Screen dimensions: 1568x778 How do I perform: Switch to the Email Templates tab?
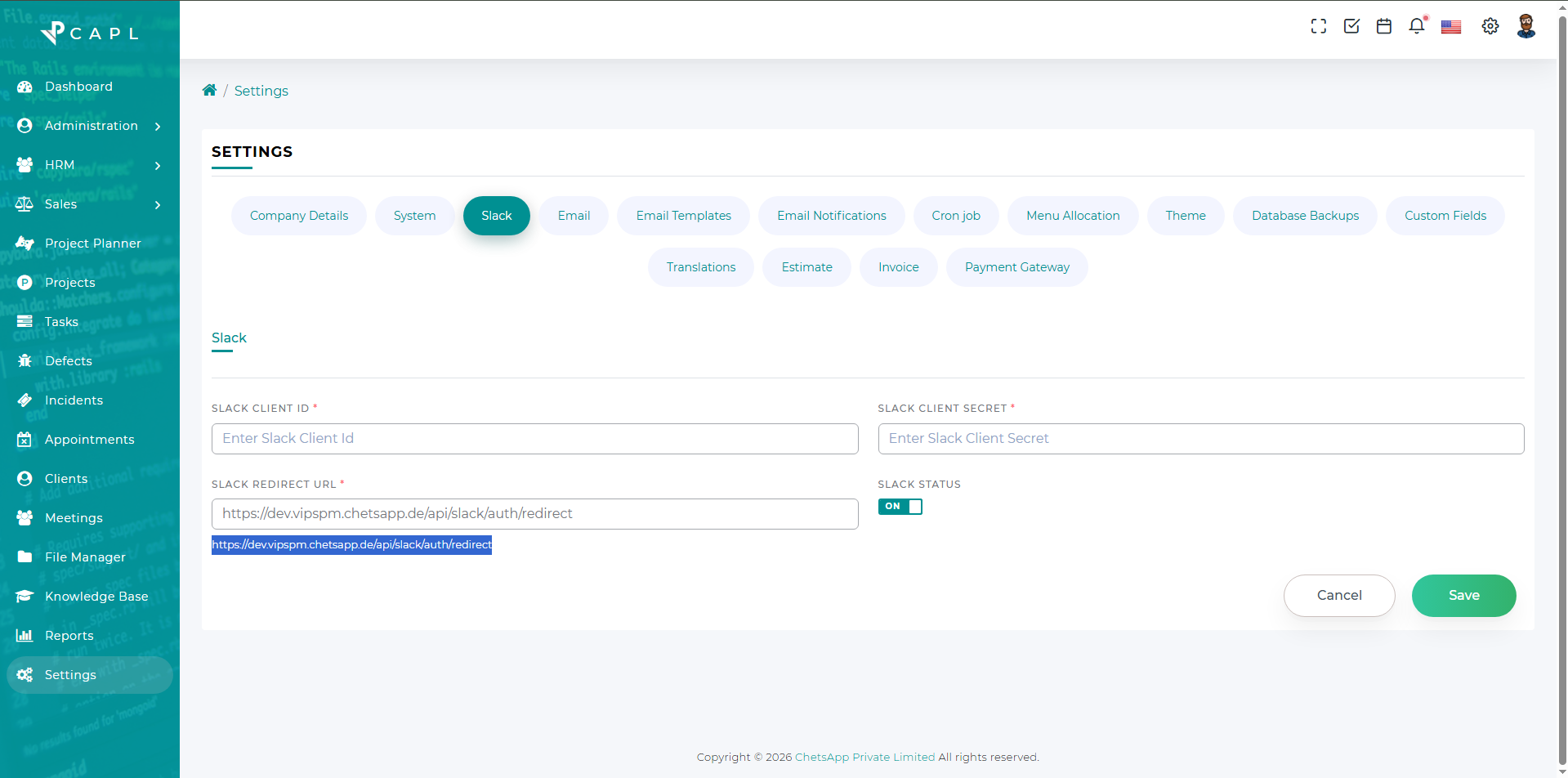pos(683,216)
